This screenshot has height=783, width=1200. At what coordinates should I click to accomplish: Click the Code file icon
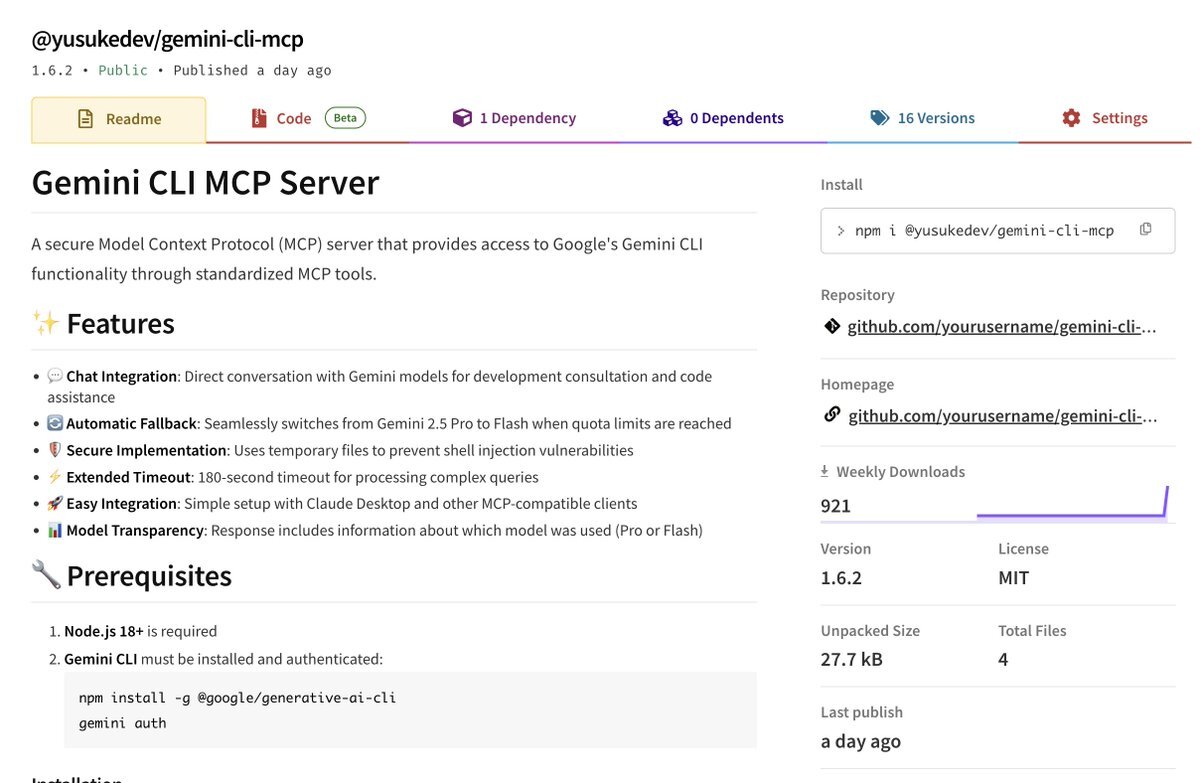(x=259, y=118)
